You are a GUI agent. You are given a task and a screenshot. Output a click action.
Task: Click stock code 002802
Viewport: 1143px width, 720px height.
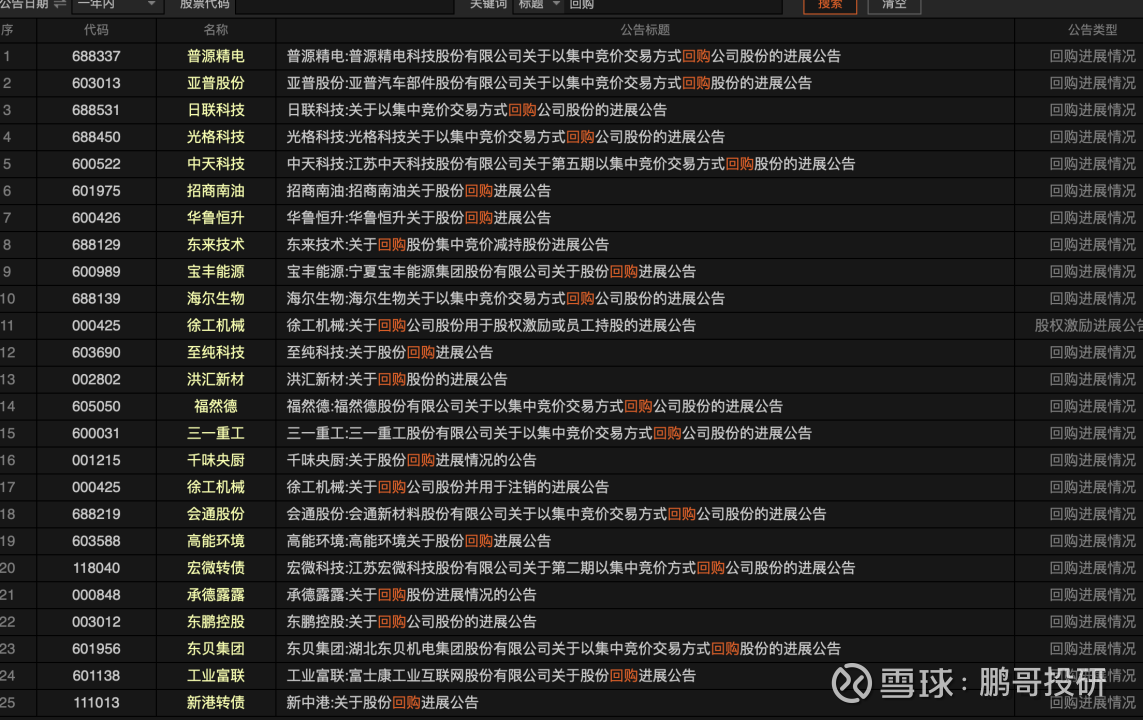96,380
